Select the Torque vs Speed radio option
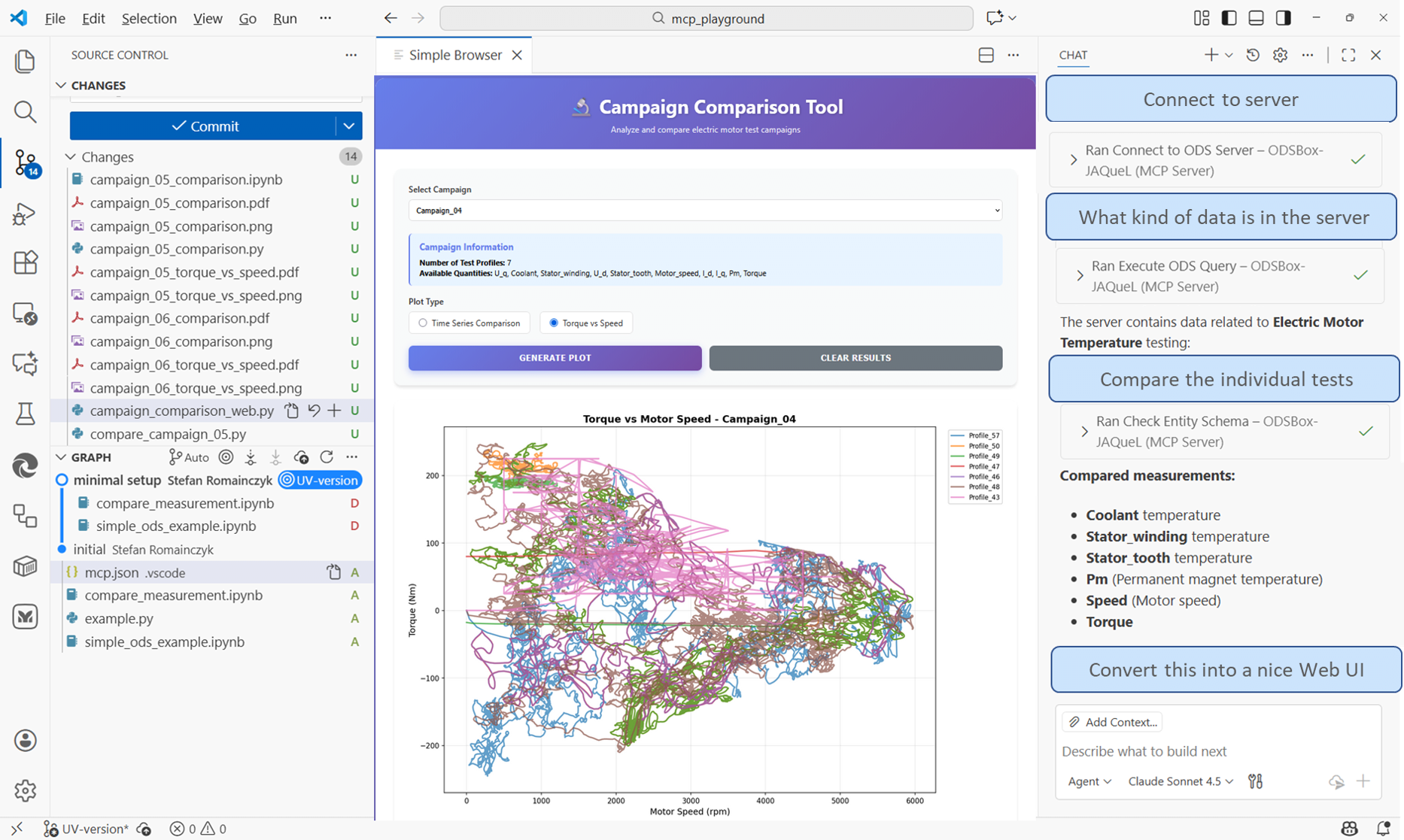The height and width of the screenshot is (840, 1404). [554, 323]
